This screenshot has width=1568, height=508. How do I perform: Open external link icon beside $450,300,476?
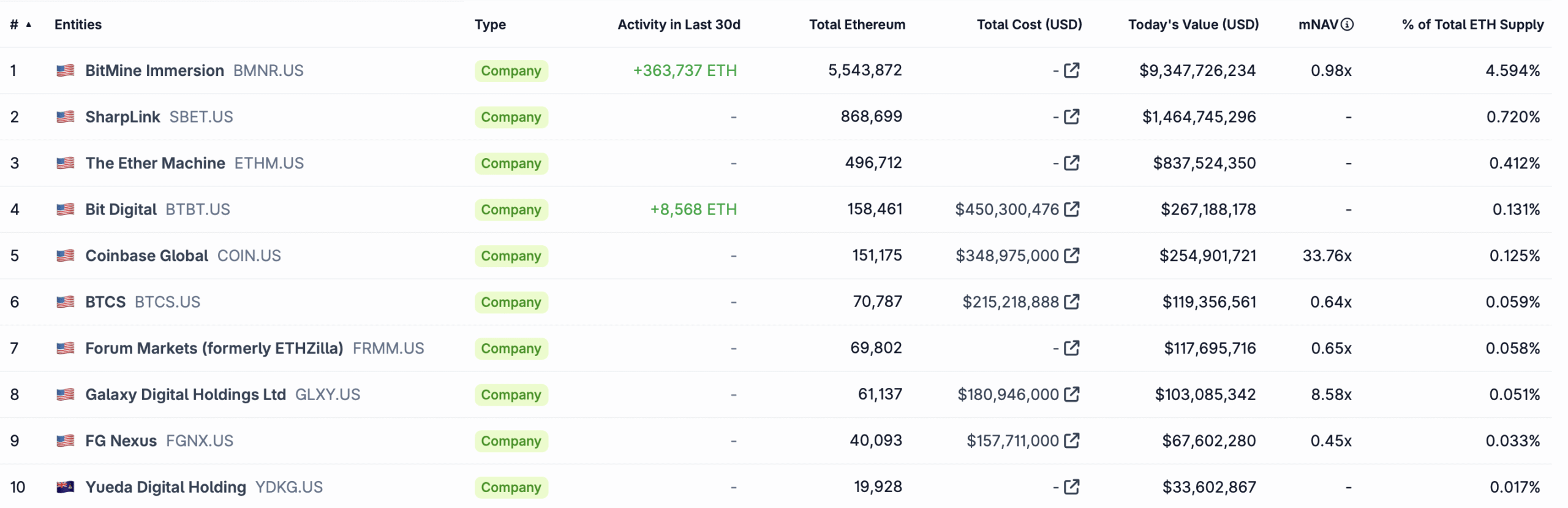1072,209
